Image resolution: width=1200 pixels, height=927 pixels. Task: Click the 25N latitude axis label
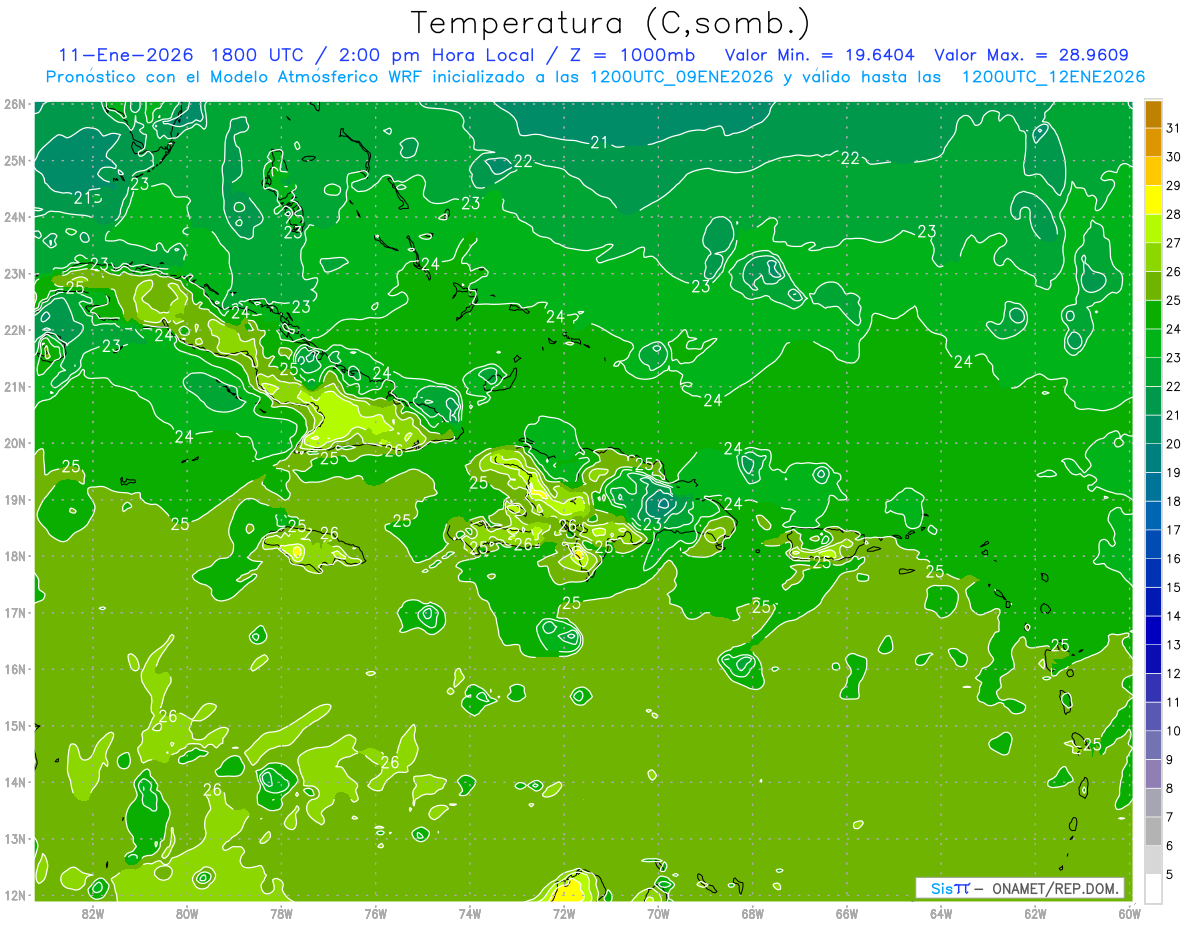(x=15, y=160)
